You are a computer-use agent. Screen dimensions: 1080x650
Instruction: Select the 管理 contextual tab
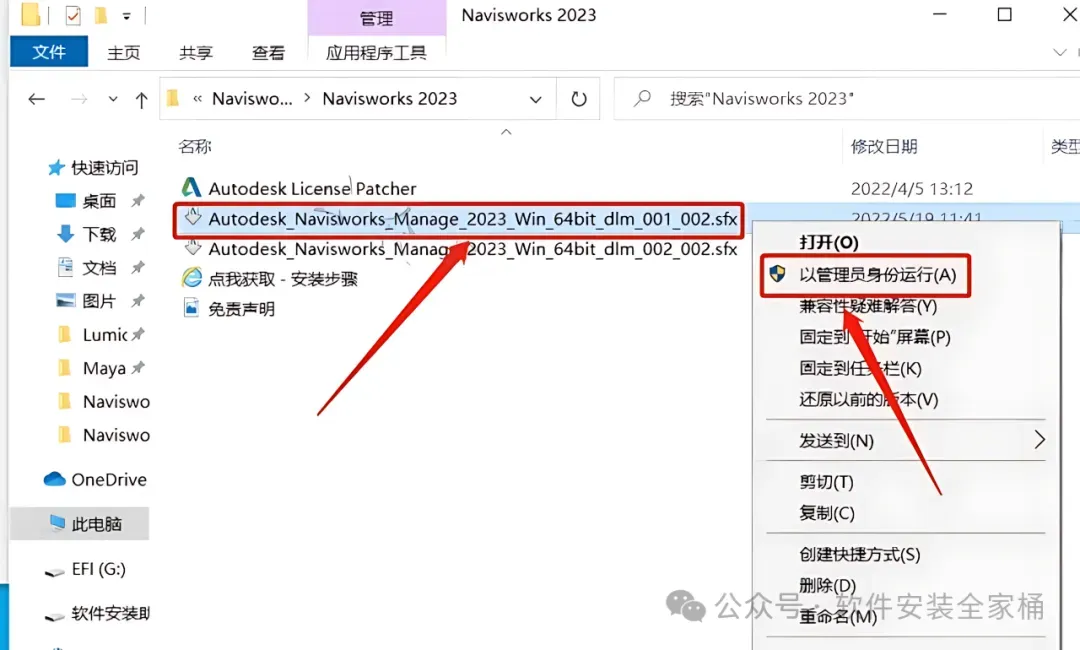click(377, 19)
